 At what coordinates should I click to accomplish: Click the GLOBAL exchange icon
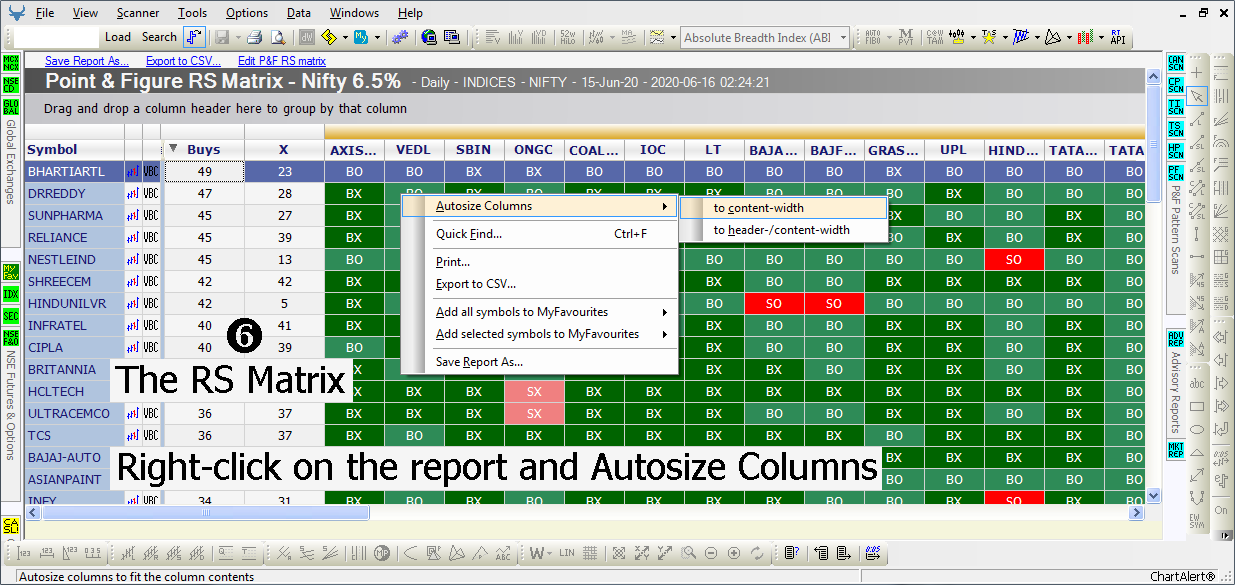[11, 106]
